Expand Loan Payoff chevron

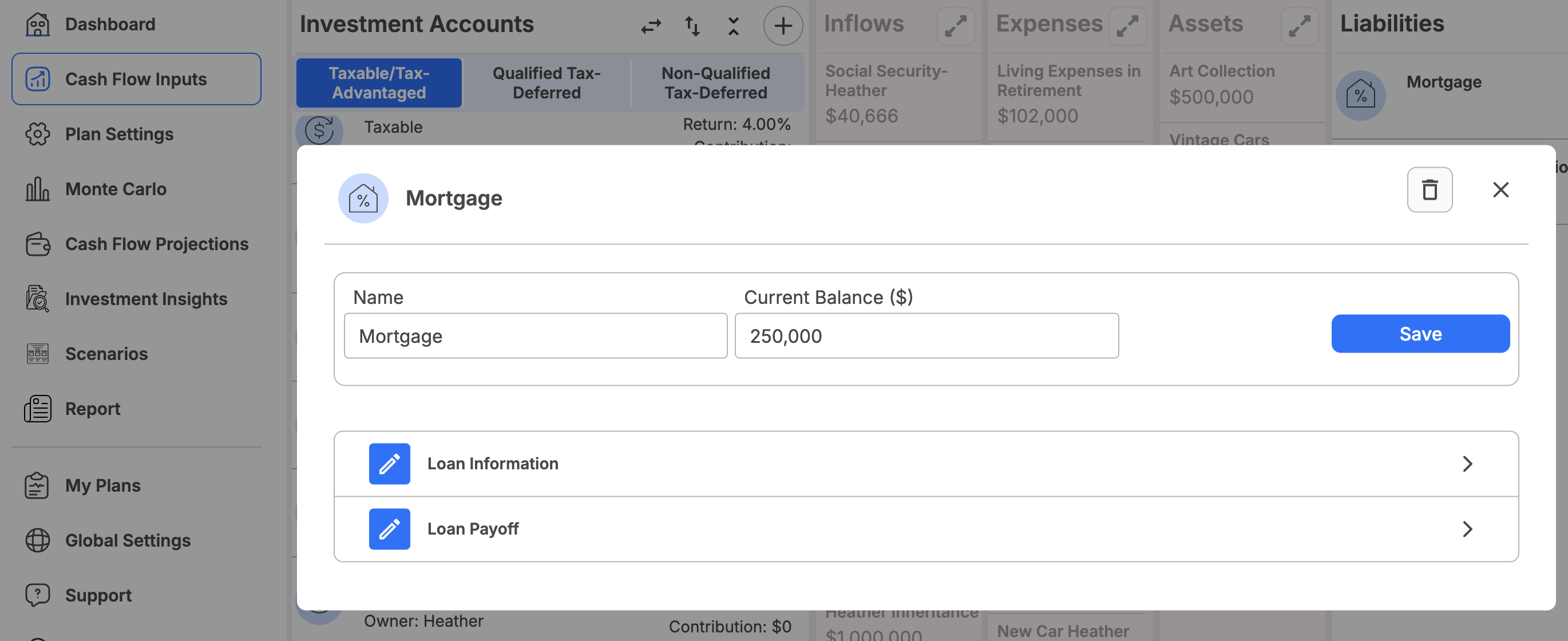tap(1467, 528)
